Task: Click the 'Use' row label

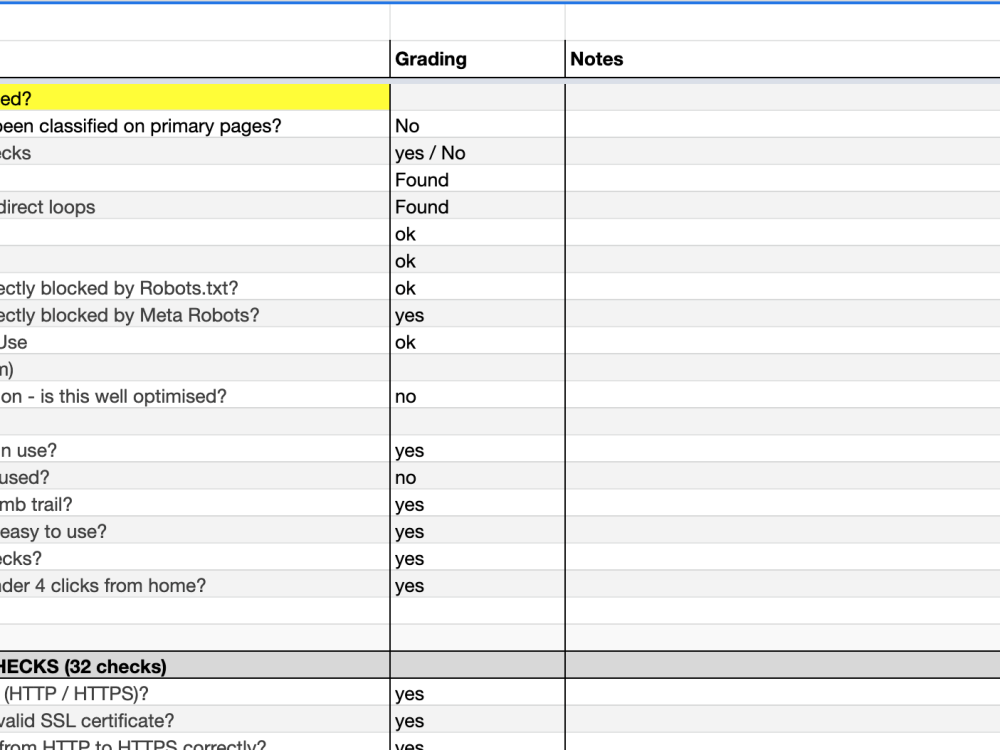Action: point(195,342)
